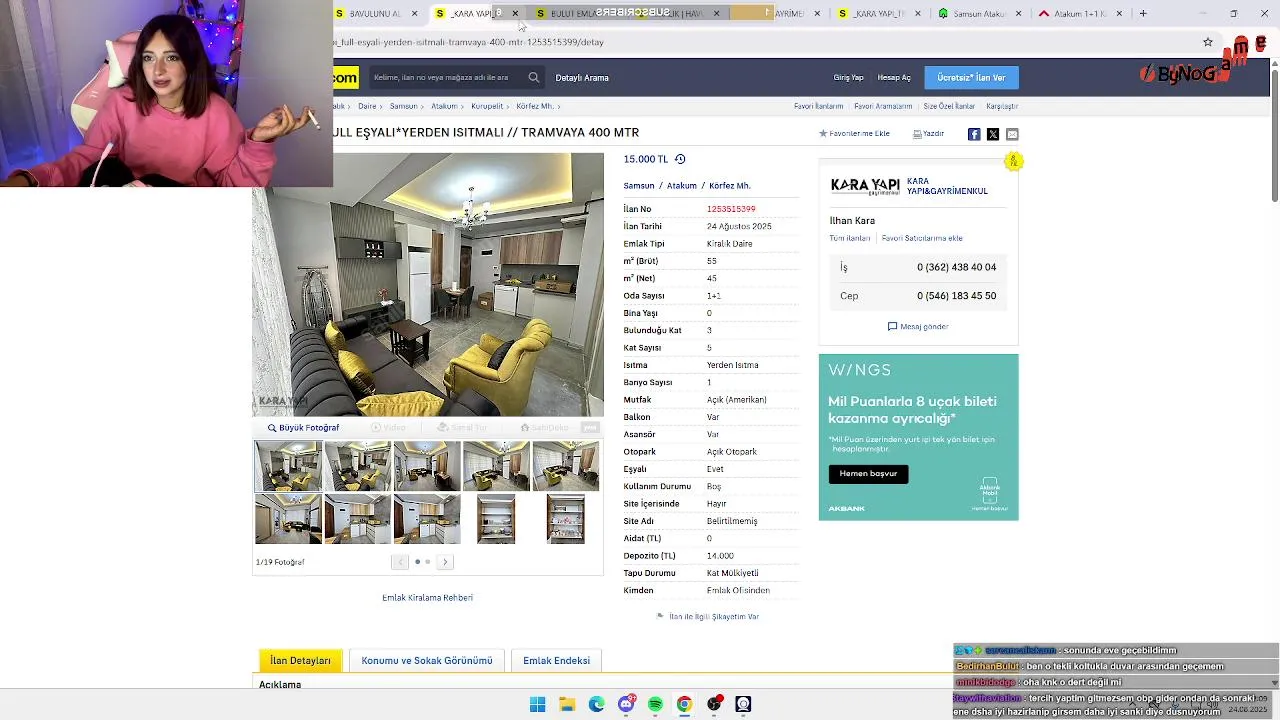The height and width of the screenshot is (720, 1280).
Task: Open main apartment living room photo
Action: [428, 284]
